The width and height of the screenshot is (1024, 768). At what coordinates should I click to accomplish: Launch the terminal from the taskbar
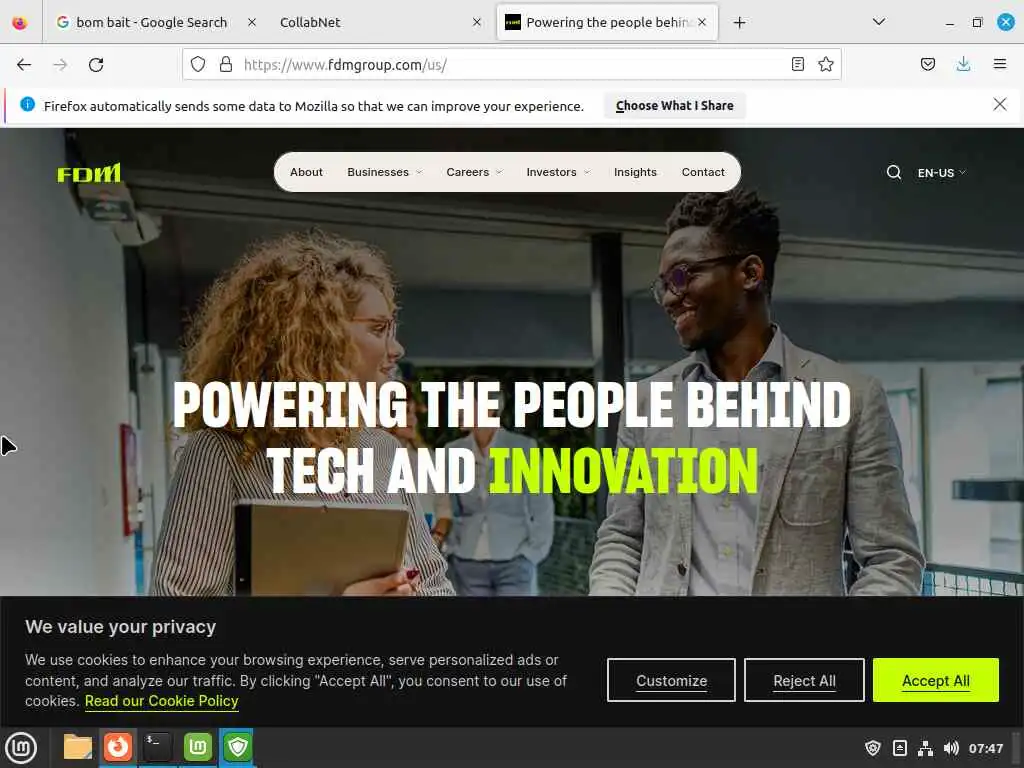(157, 746)
